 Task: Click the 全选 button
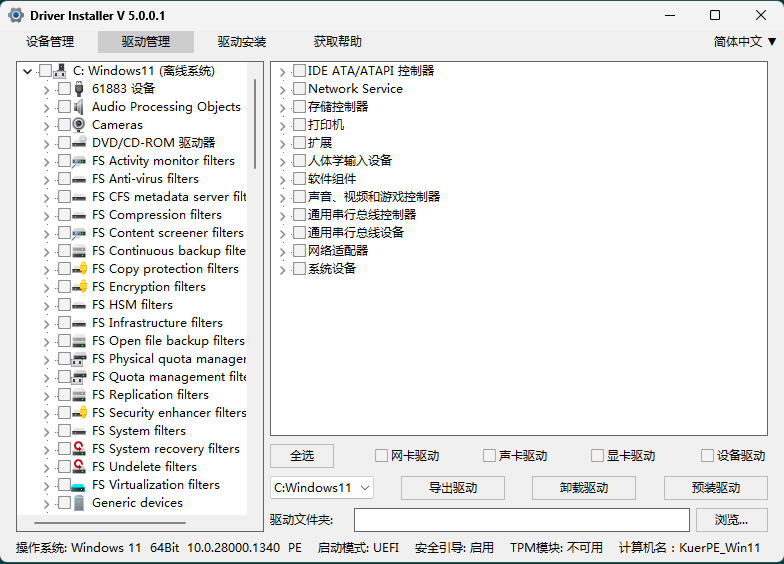click(x=302, y=456)
